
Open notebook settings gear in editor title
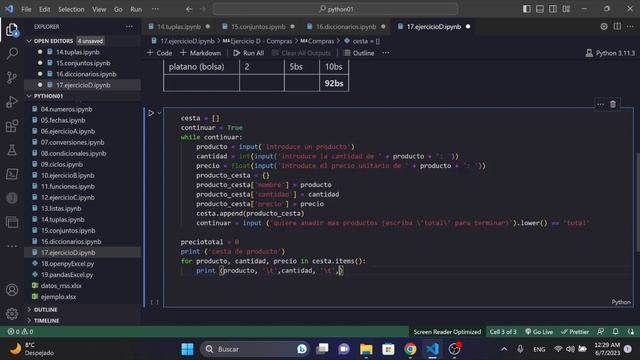(x=604, y=27)
